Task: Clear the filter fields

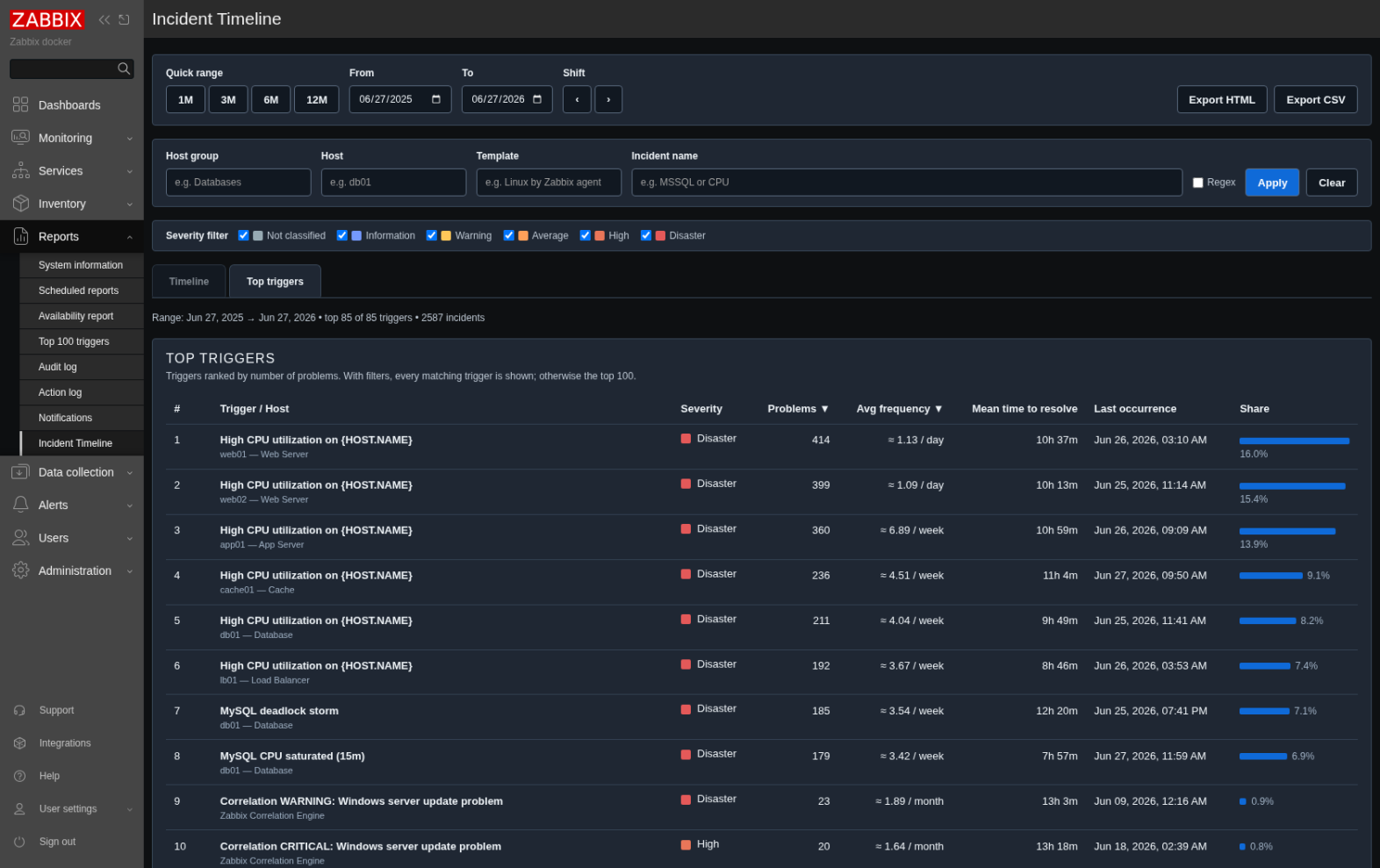Action: point(1332,183)
